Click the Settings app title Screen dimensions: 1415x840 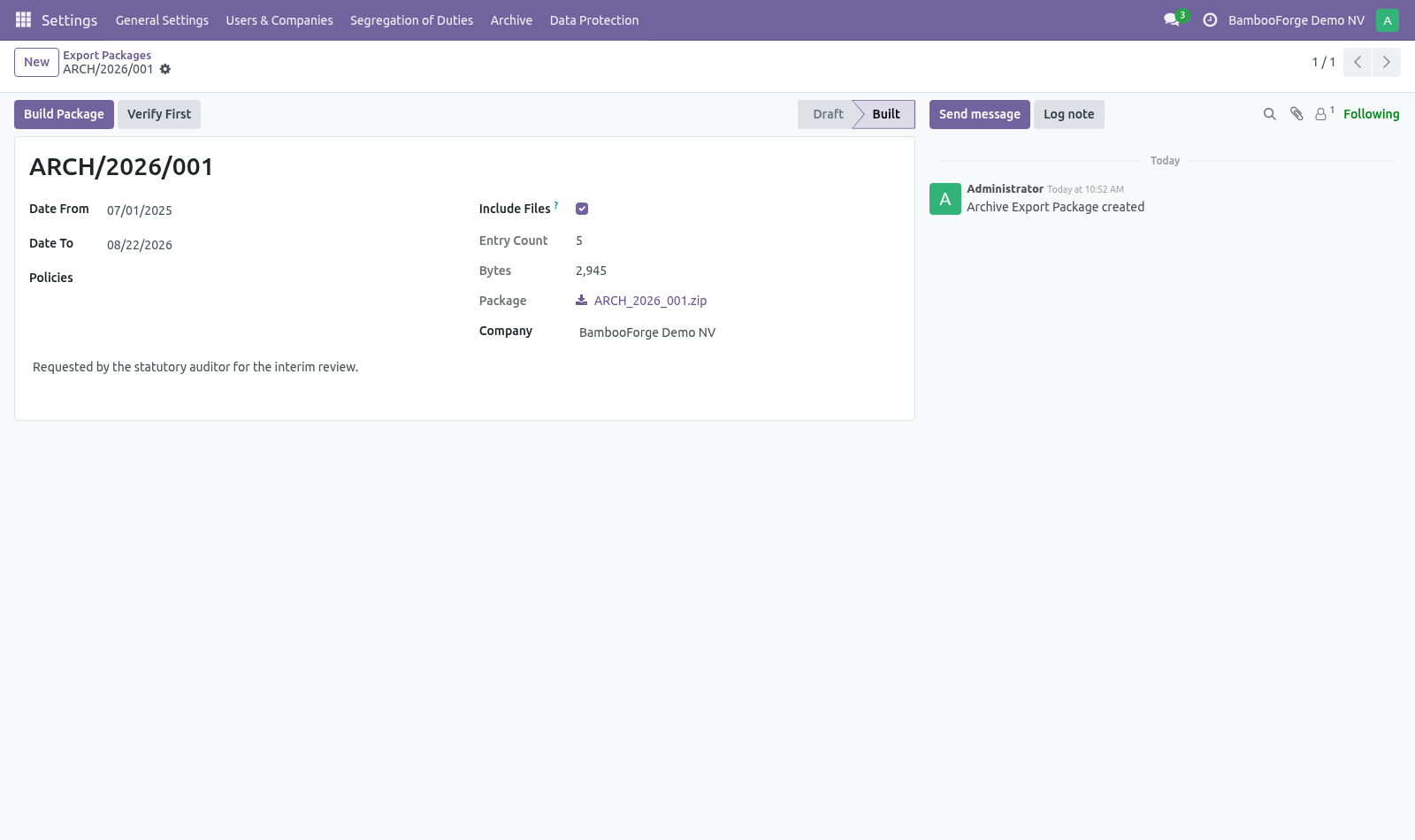click(x=69, y=20)
